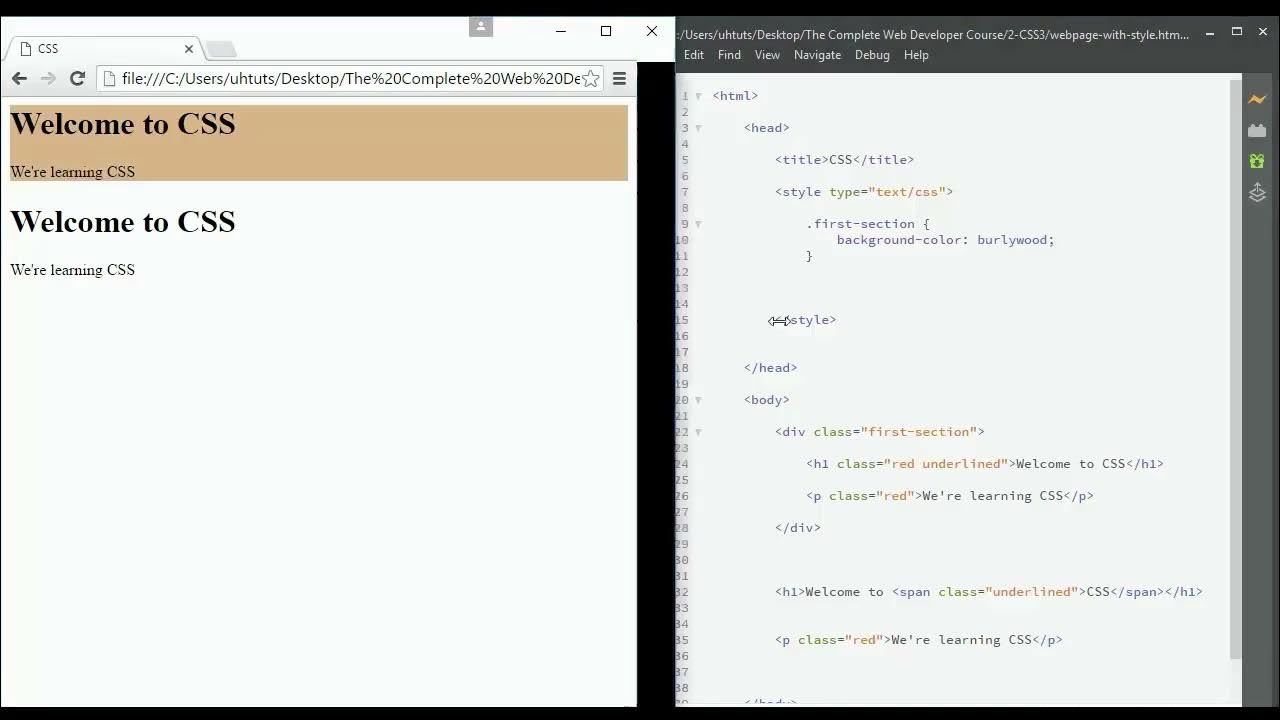Click the Brackets editor vertical scrollbar
This screenshot has height=720, width=1280.
(x=1235, y=370)
